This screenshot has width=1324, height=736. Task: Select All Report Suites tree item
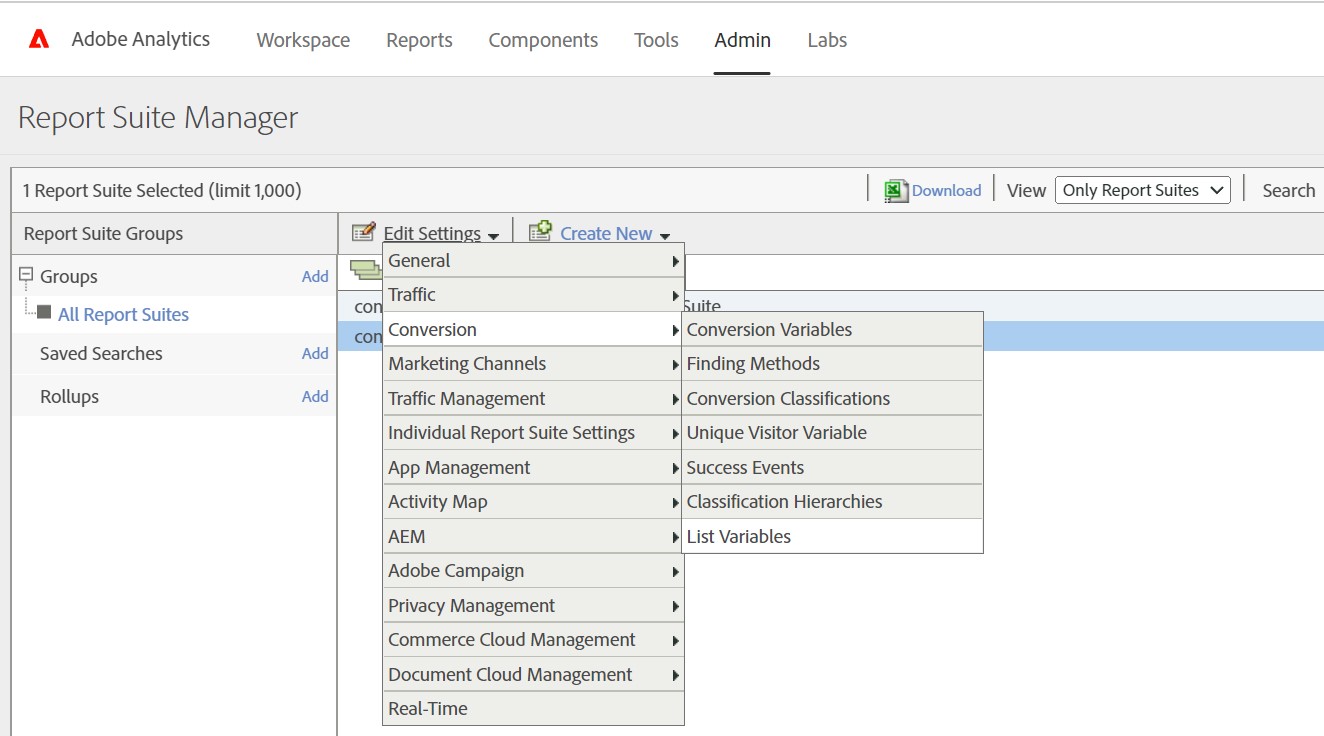tap(123, 314)
